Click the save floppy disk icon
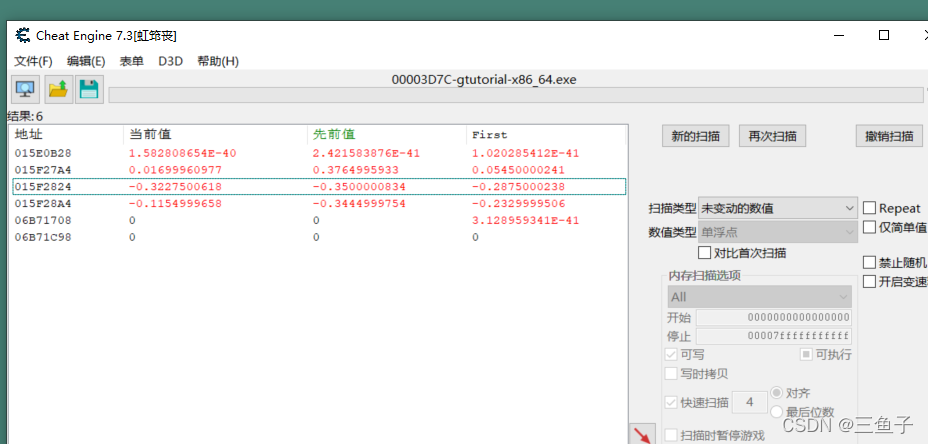Screen dimensions: 928x444 (89, 89)
